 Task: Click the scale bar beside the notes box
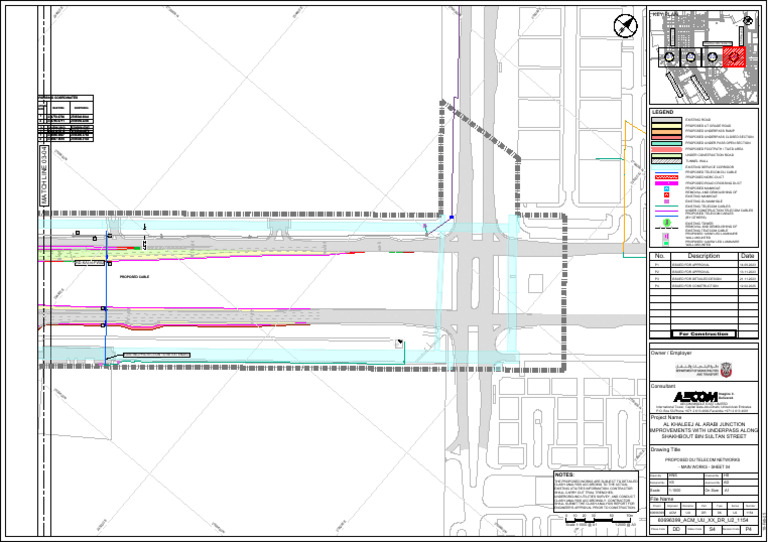point(599,520)
